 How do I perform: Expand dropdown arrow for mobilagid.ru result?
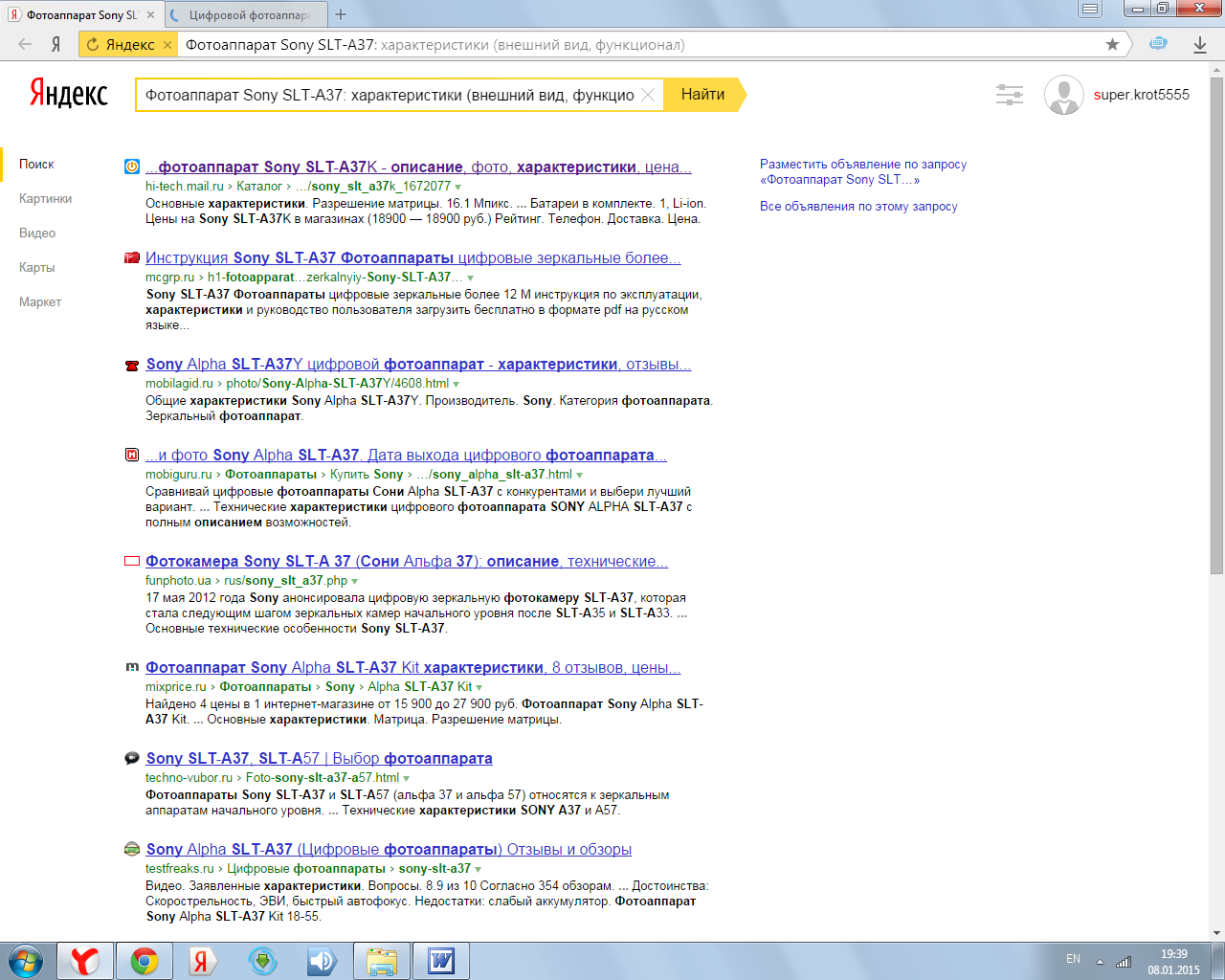[456, 384]
